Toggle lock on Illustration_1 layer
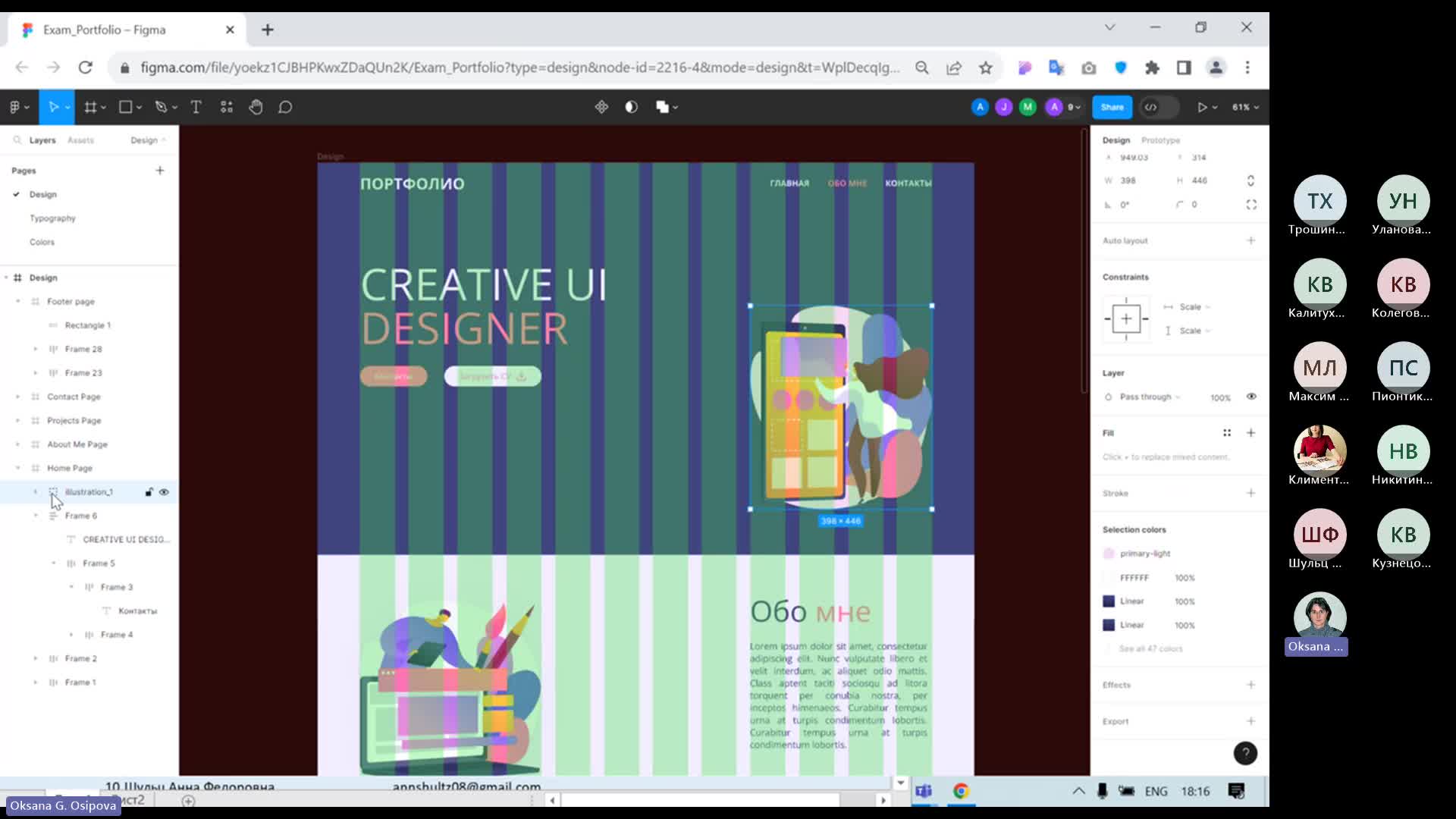Screen dimensions: 1456x819 coord(149,492)
